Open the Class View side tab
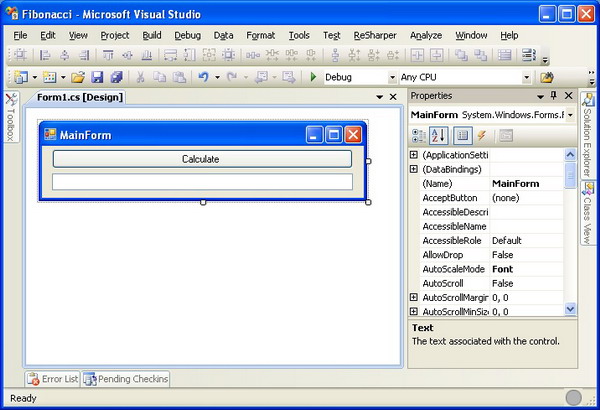Screen dimensions: 600x410 (x=587, y=213)
